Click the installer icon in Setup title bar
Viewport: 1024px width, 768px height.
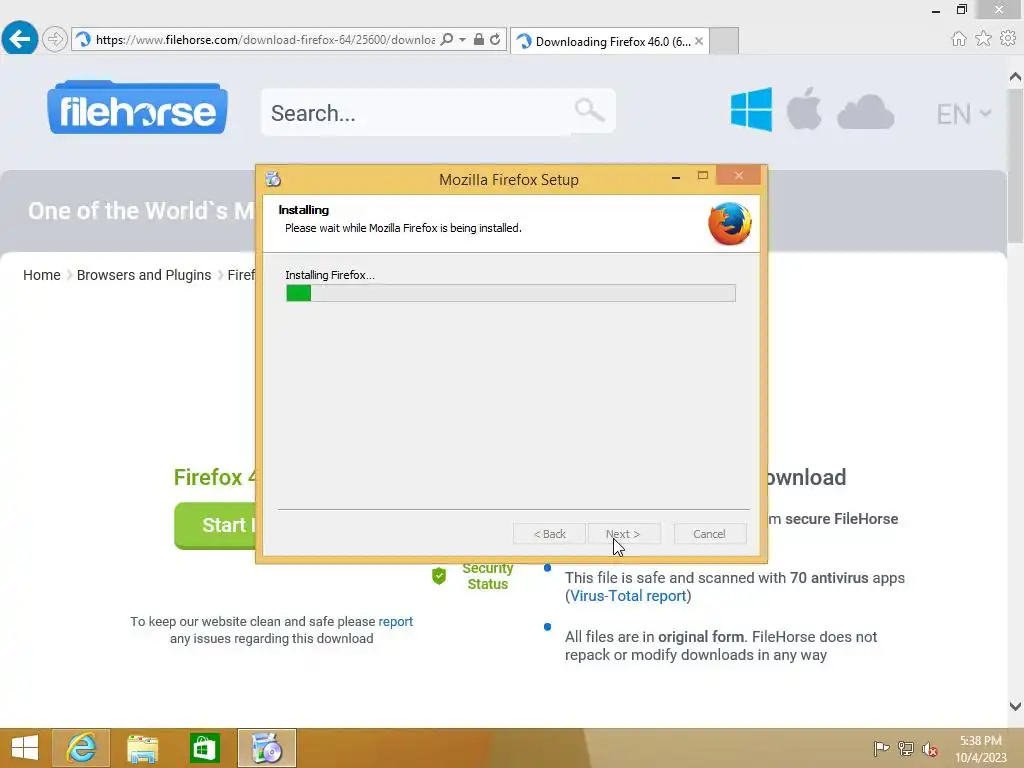[273, 179]
